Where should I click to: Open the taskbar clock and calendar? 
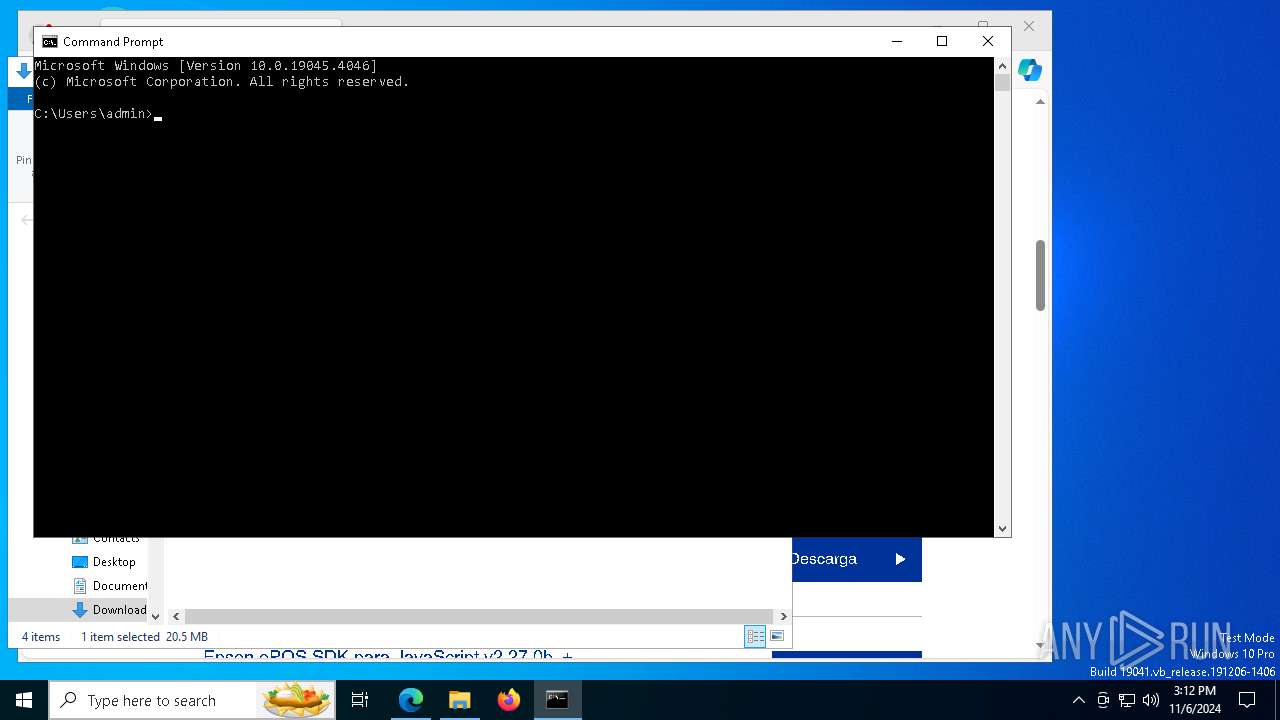1195,700
